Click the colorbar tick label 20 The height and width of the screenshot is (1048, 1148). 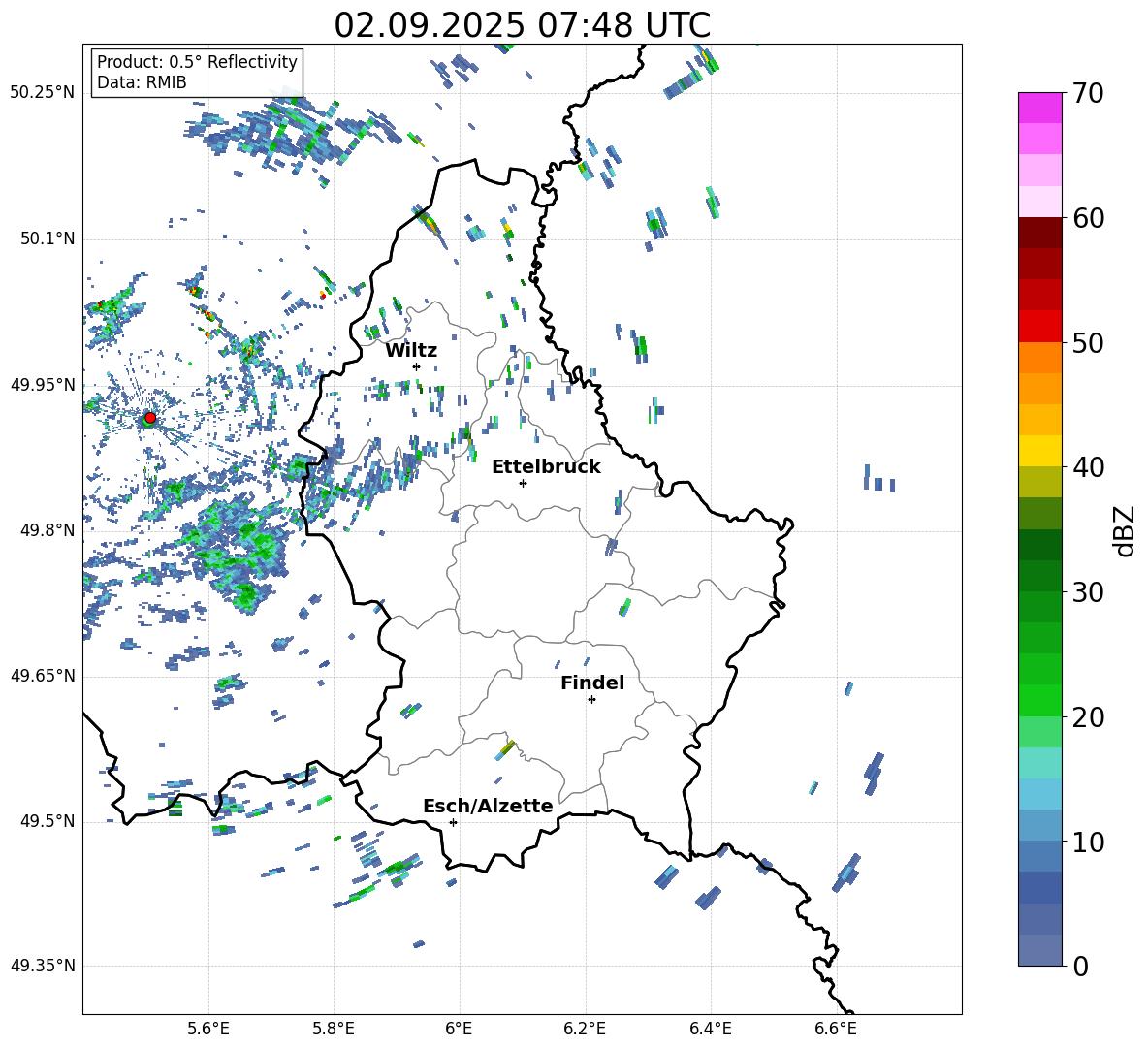pos(1089,717)
